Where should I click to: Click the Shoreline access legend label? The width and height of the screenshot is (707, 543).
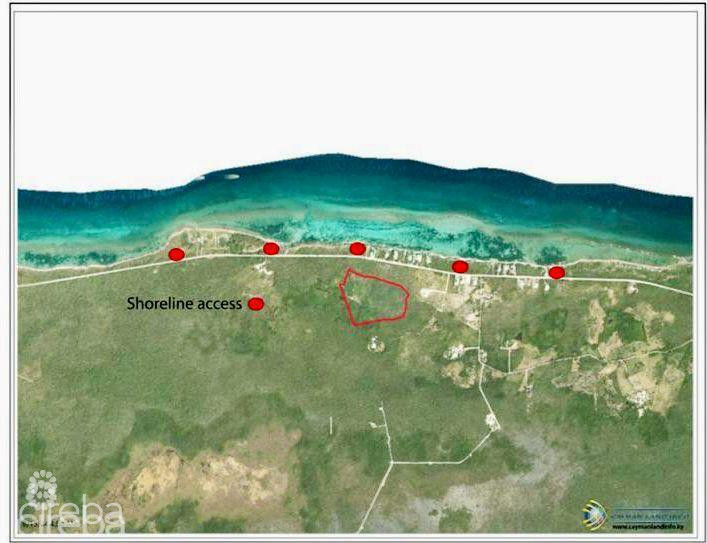click(184, 304)
